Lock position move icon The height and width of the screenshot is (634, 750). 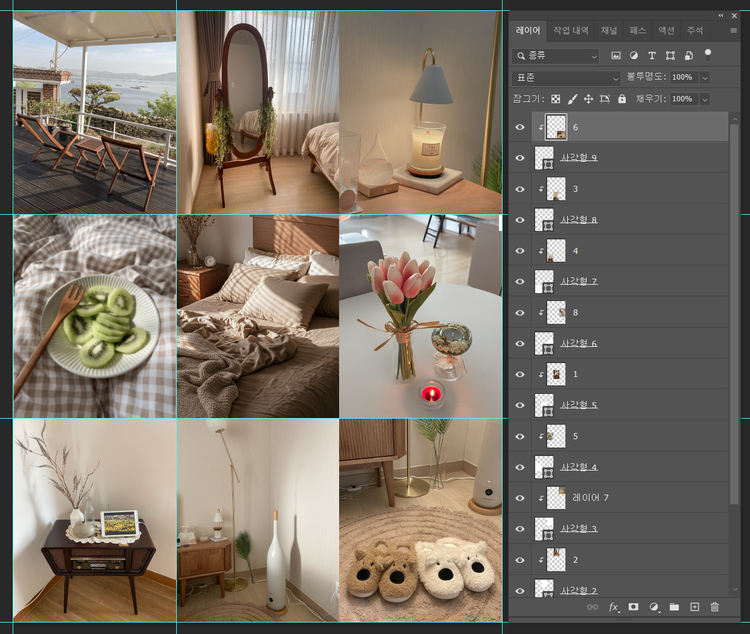click(588, 99)
